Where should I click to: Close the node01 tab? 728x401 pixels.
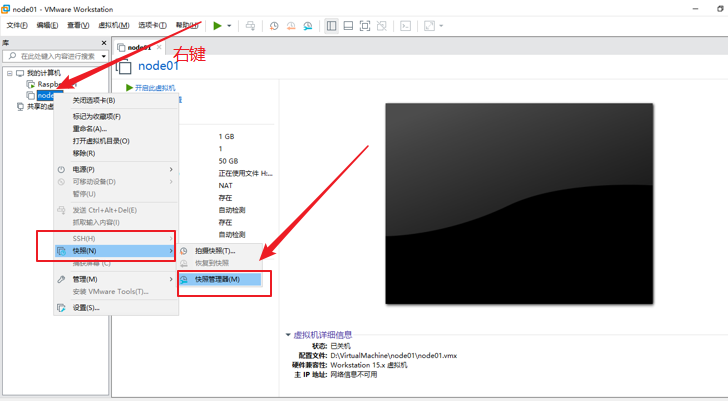[159, 47]
